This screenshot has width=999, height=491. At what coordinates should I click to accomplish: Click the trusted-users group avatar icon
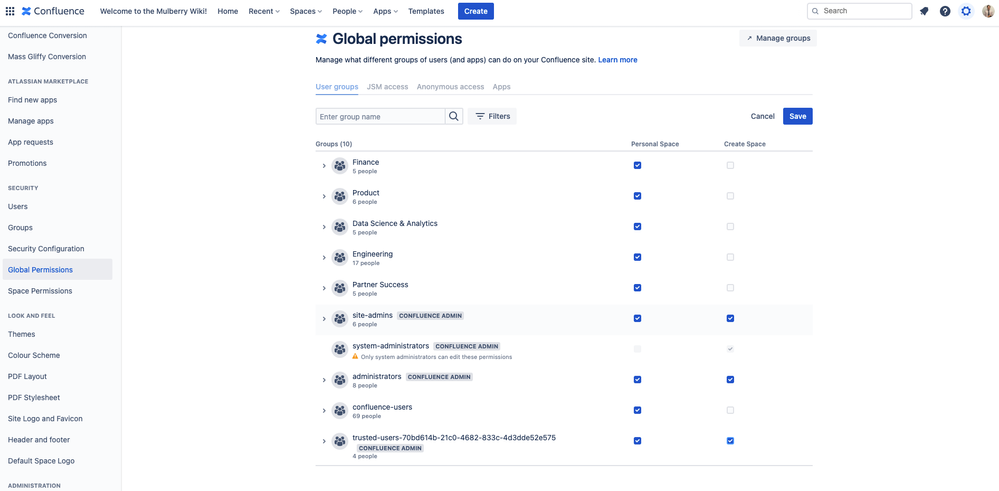[x=340, y=441]
